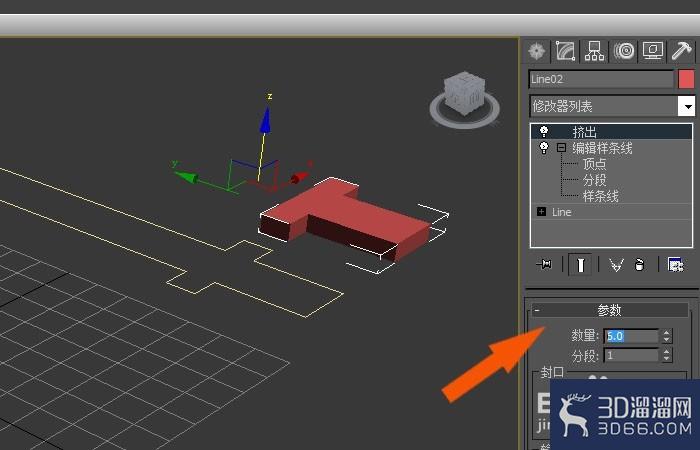The height and width of the screenshot is (450, 700).
Task: Click the ViewCube in the viewport
Action: click(x=464, y=92)
